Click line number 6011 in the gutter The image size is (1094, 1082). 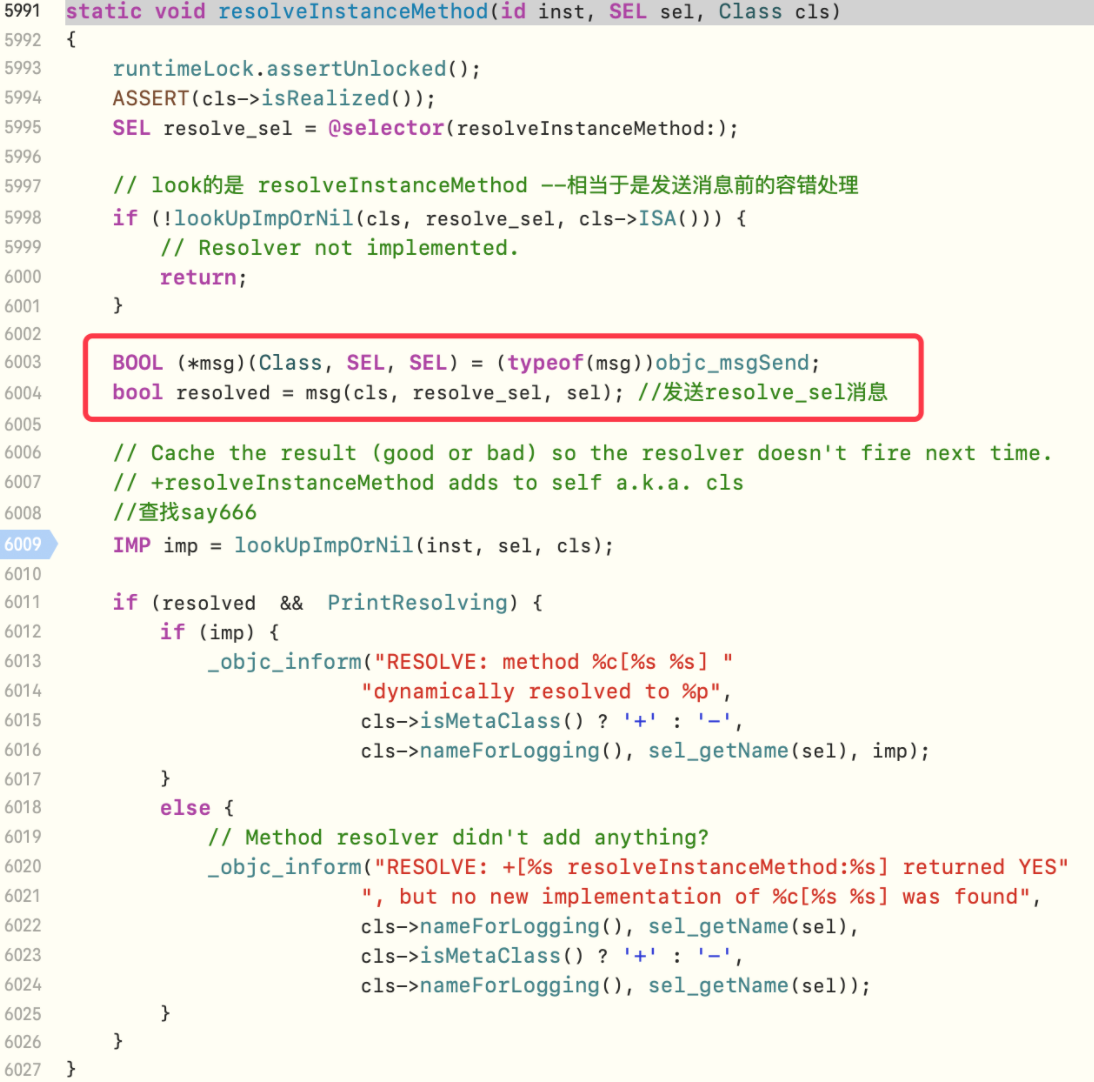[x=22, y=601]
